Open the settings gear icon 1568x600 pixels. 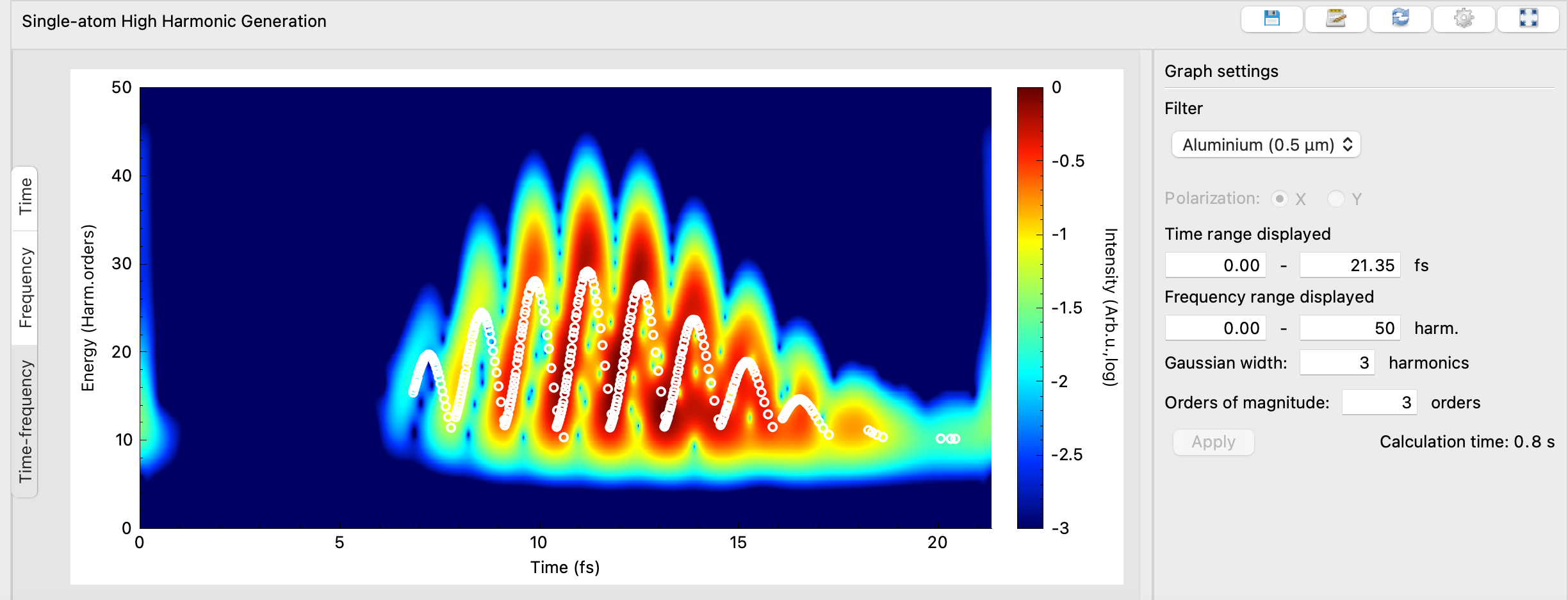click(1464, 19)
